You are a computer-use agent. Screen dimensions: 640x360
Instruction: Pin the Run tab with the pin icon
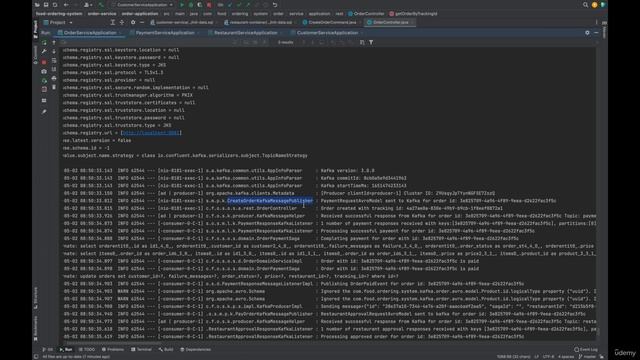[44, 111]
